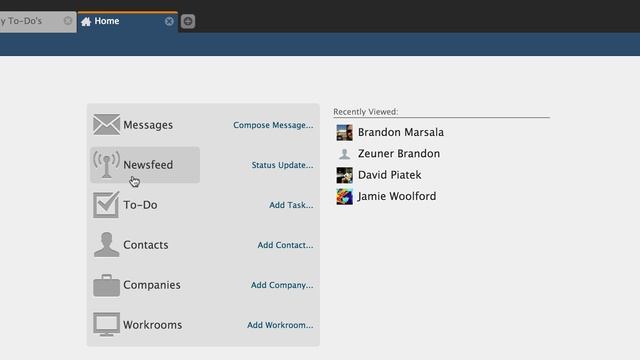The height and width of the screenshot is (360, 640).
Task: Select the Workrooms label
Action: tap(153, 325)
